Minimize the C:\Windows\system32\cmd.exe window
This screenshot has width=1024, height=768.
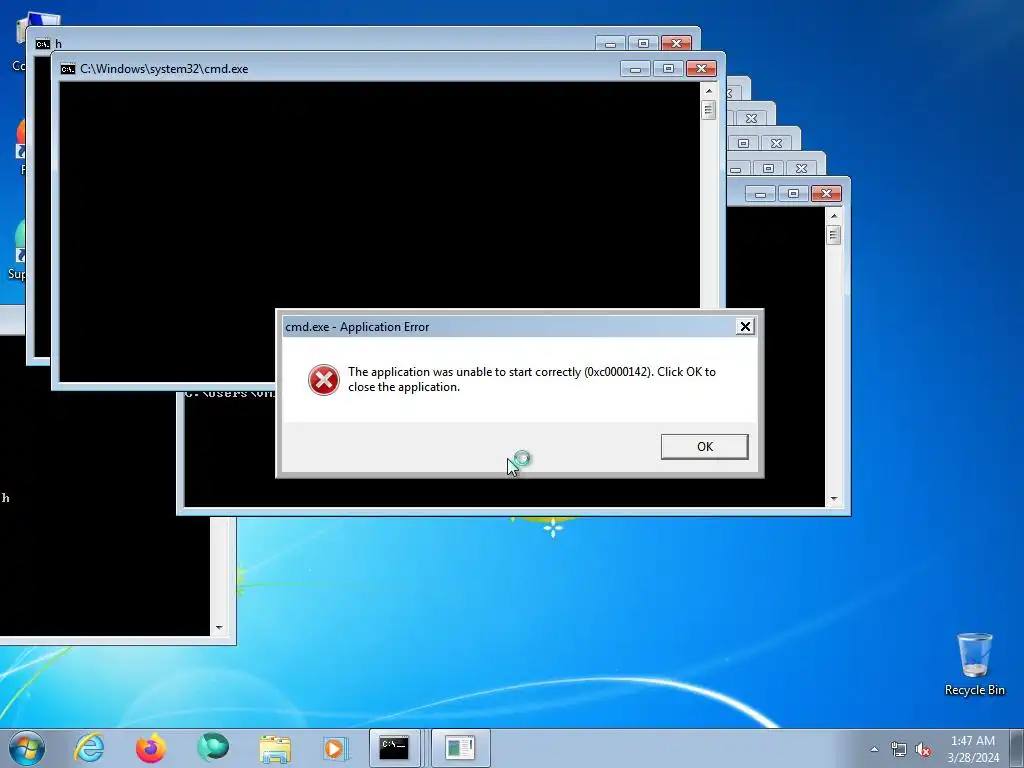click(x=635, y=69)
